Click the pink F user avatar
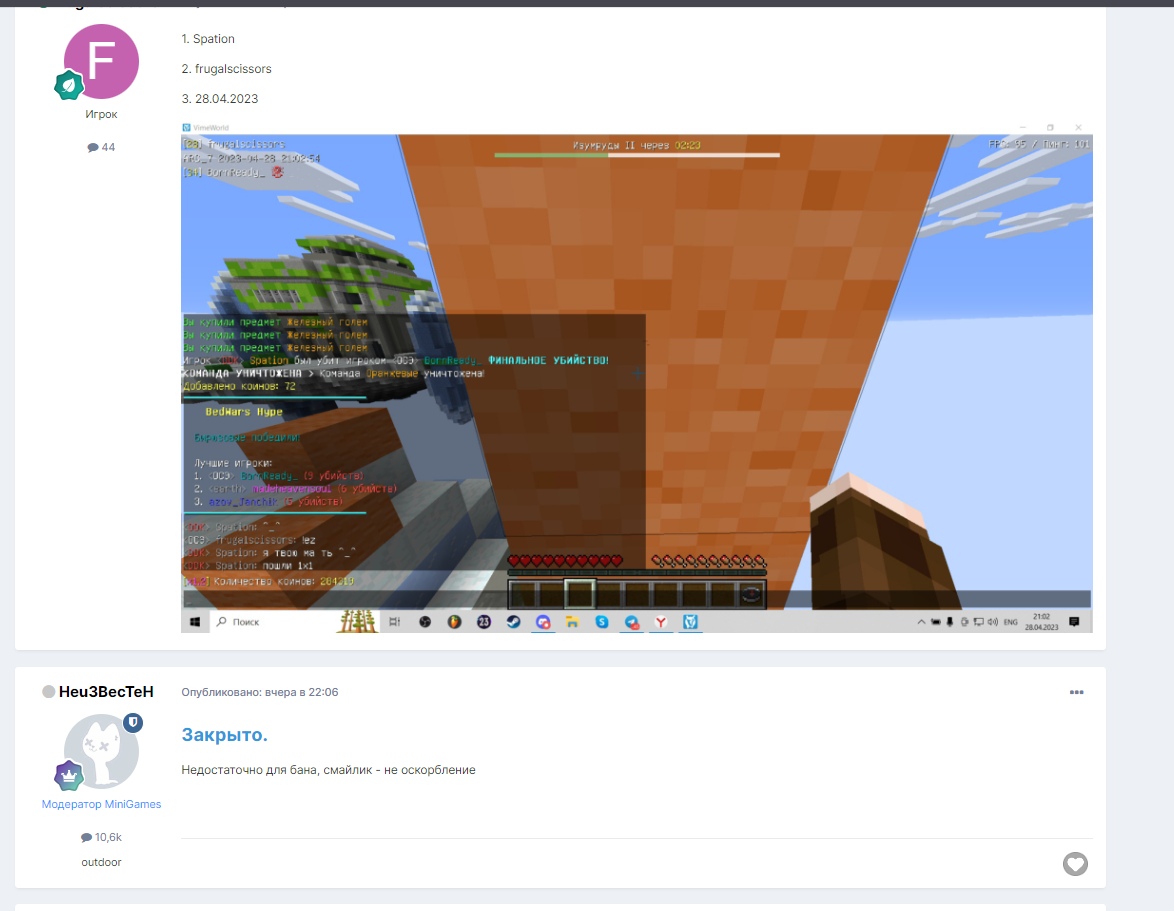1174x911 pixels. [x=101, y=62]
